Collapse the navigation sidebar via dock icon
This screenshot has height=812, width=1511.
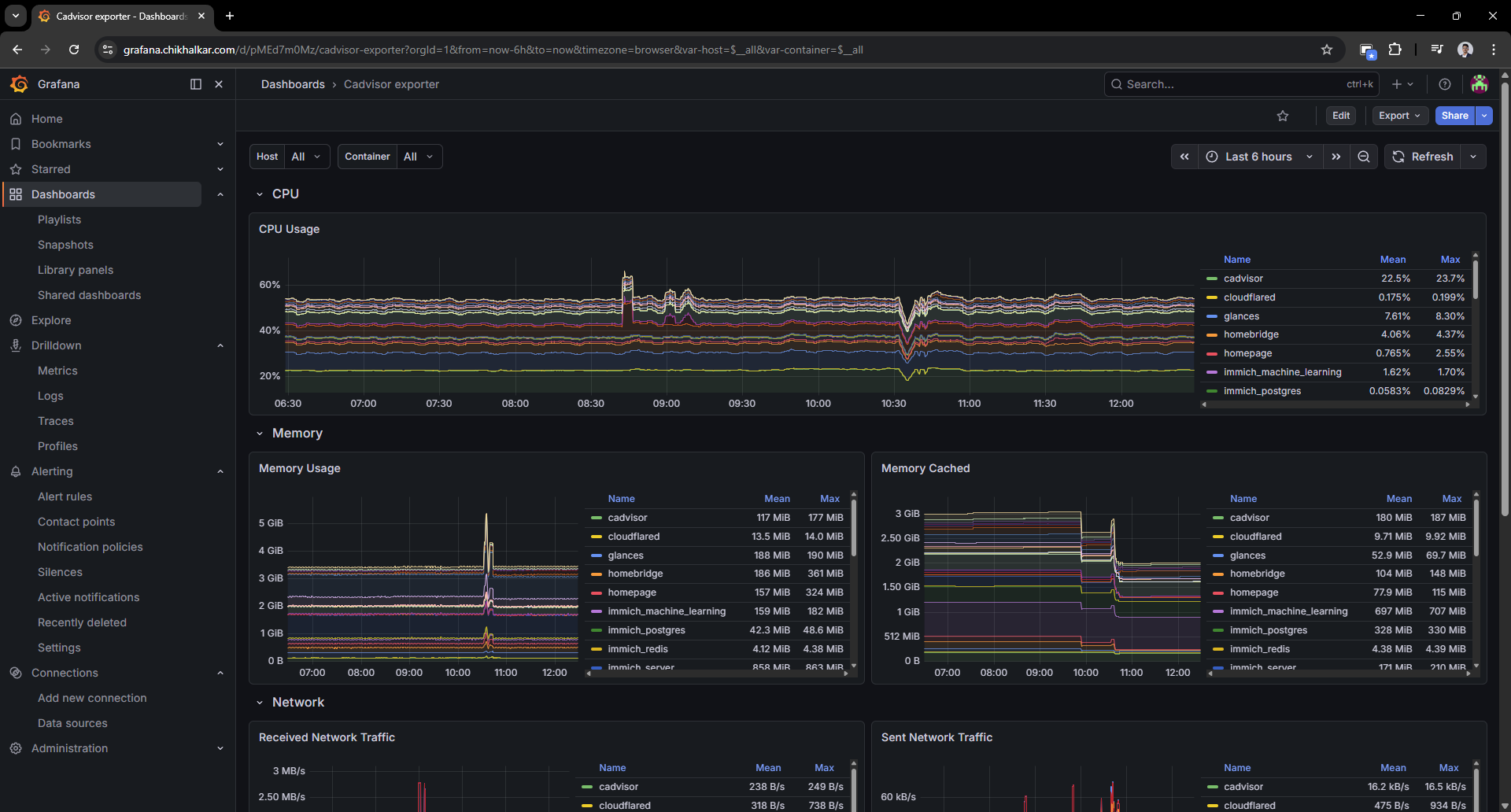pos(195,84)
